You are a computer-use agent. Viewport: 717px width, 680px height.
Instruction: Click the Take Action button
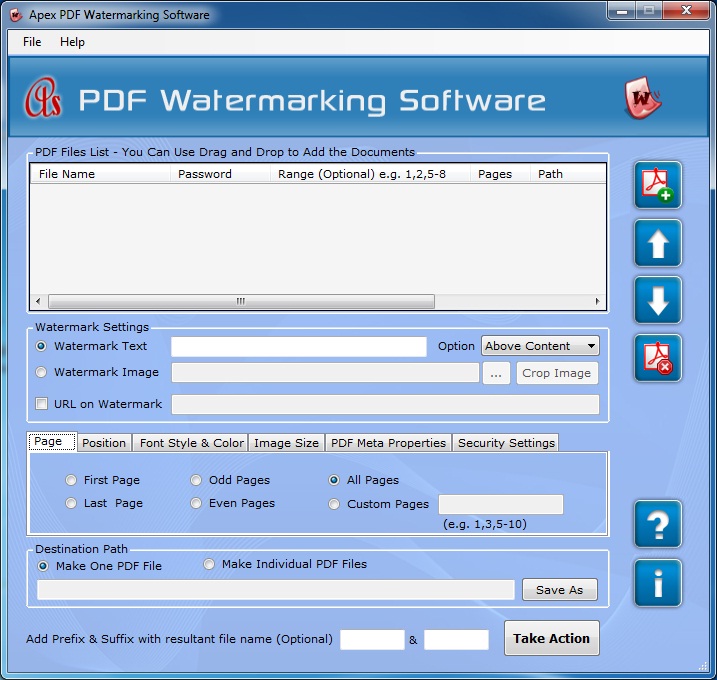point(551,638)
